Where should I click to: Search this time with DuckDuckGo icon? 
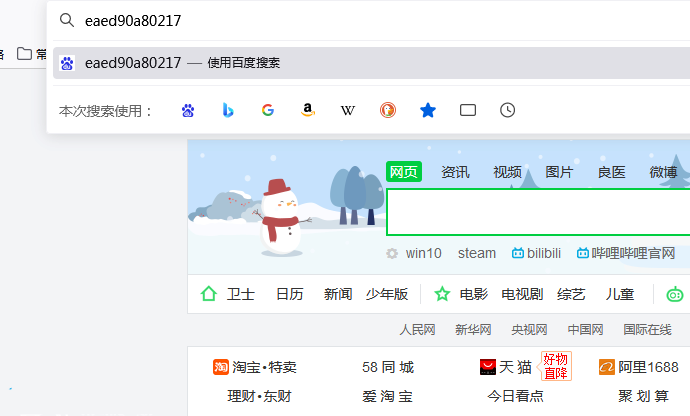click(388, 110)
